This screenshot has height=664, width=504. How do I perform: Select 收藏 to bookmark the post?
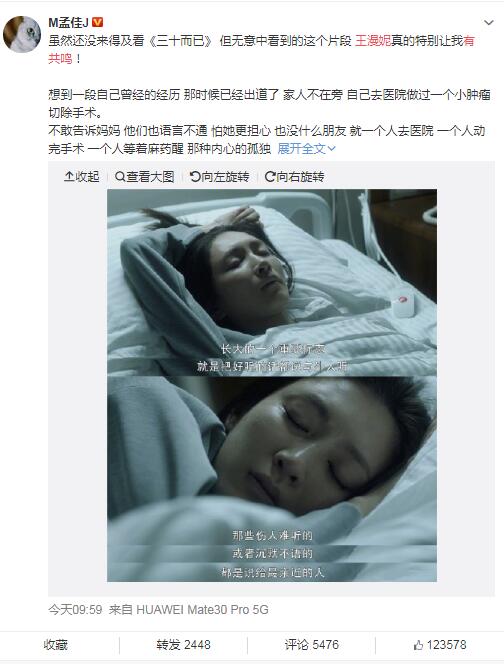(55, 645)
